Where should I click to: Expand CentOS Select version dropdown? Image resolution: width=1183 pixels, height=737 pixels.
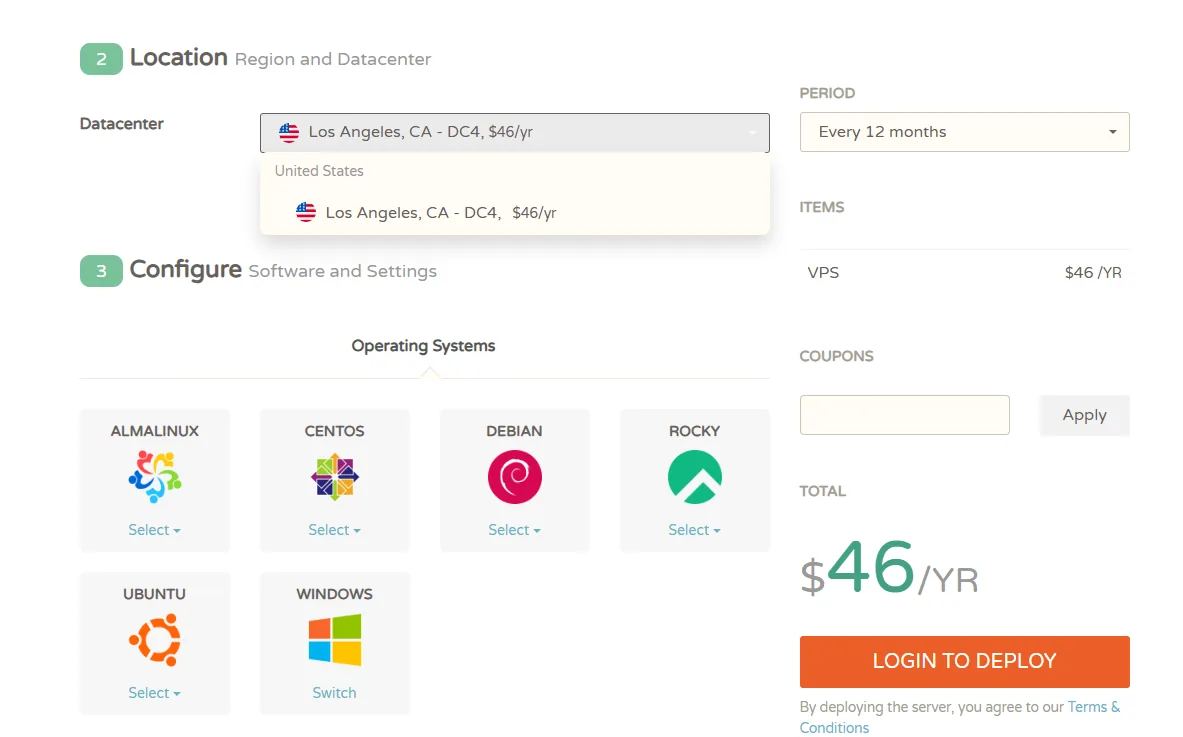coord(334,530)
